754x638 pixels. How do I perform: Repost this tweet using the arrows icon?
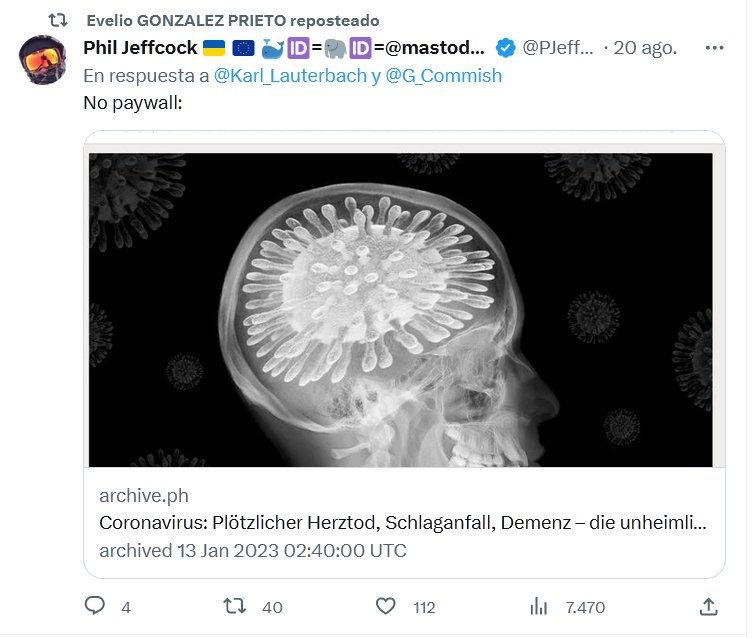[x=234, y=606]
